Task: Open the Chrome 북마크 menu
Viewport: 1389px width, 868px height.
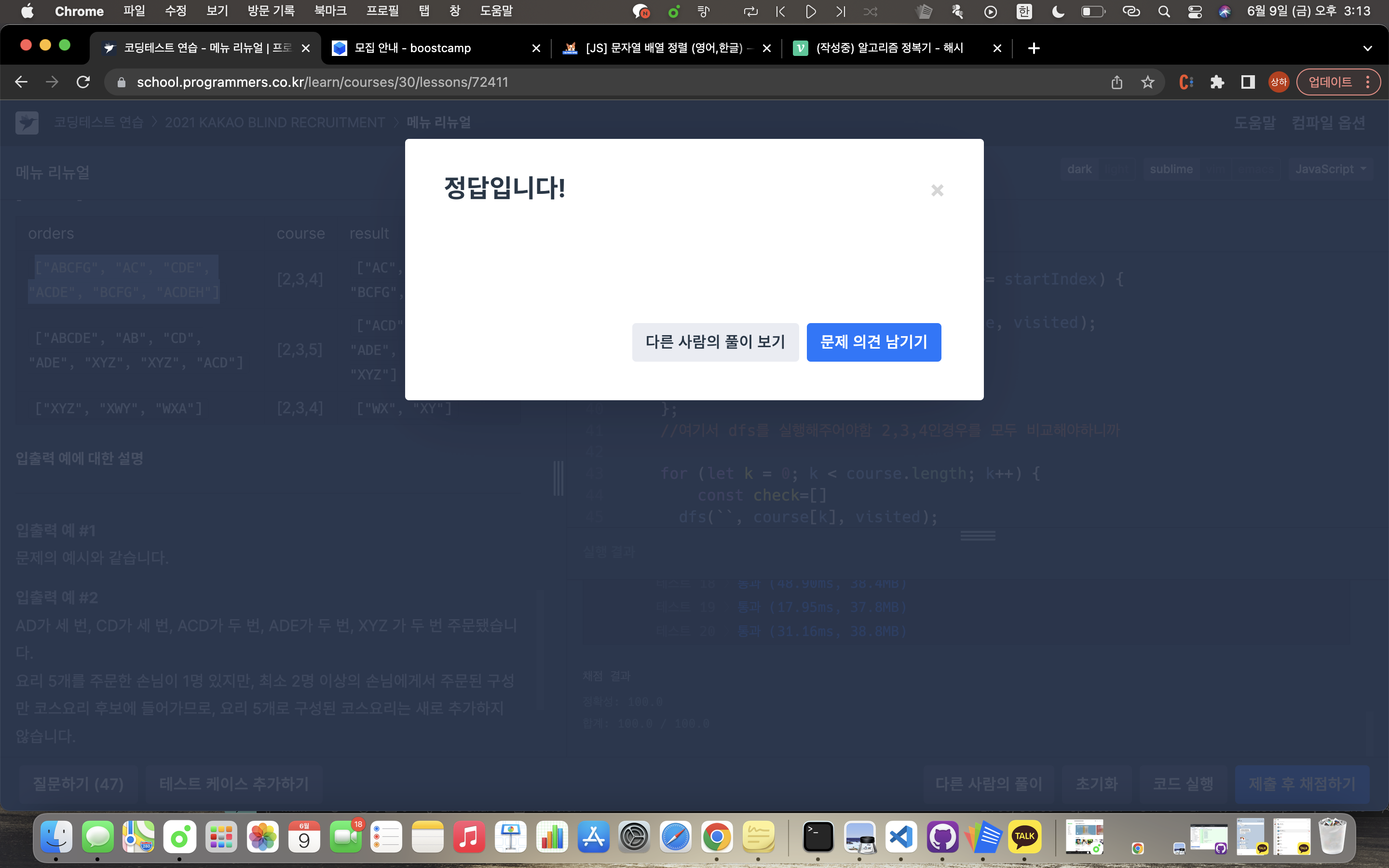Action: click(330, 11)
